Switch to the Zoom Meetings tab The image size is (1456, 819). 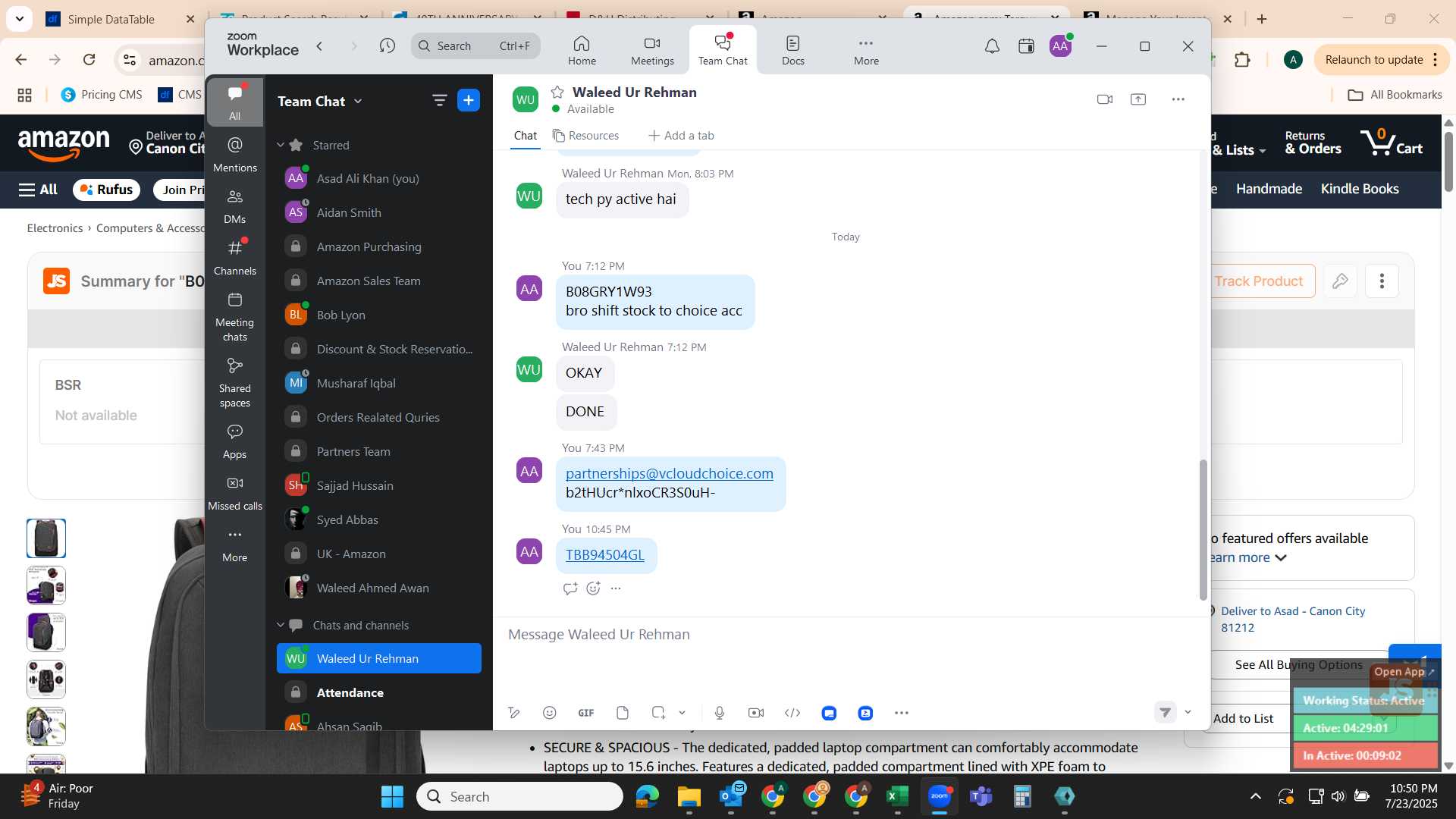coord(652,50)
